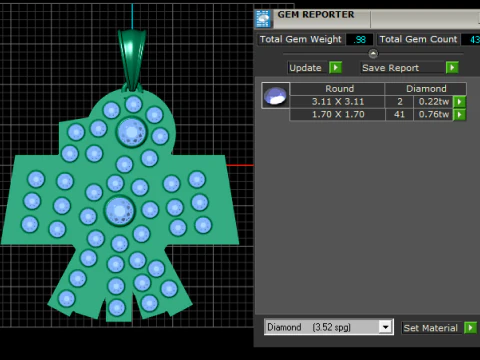Click the green arrow on the 0.76tw row
Image resolution: width=480 pixels, height=360 pixels.
click(460, 115)
